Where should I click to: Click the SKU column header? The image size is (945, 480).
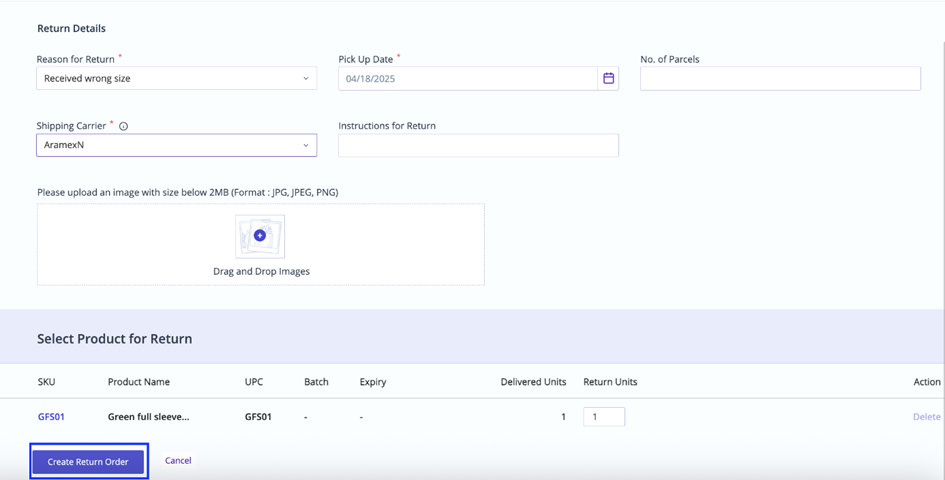pos(46,382)
